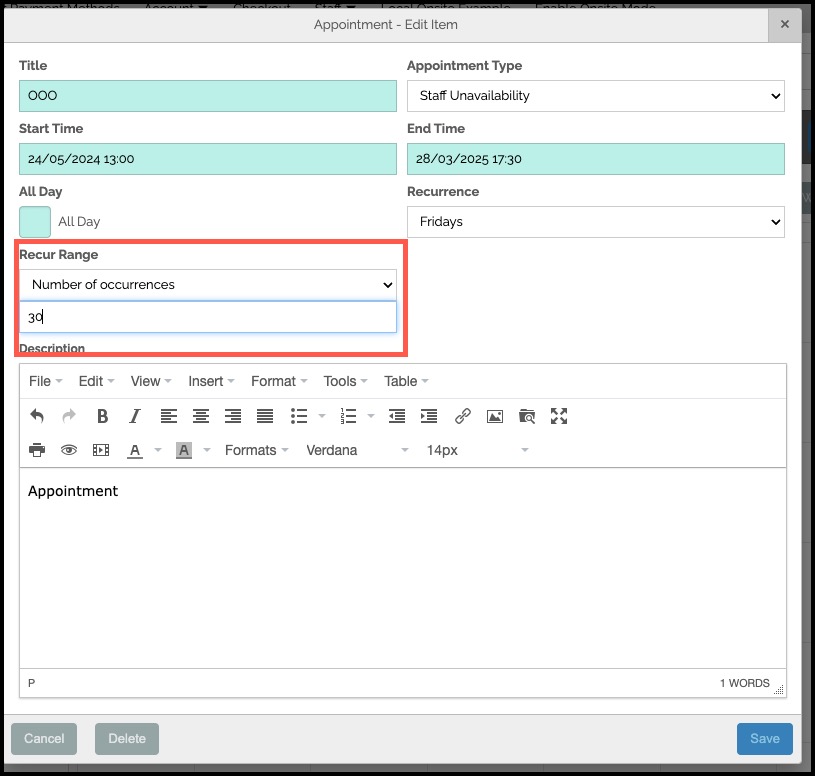815x776 pixels.
Task: Open the editor Table menu
Action: click(406, 381)
